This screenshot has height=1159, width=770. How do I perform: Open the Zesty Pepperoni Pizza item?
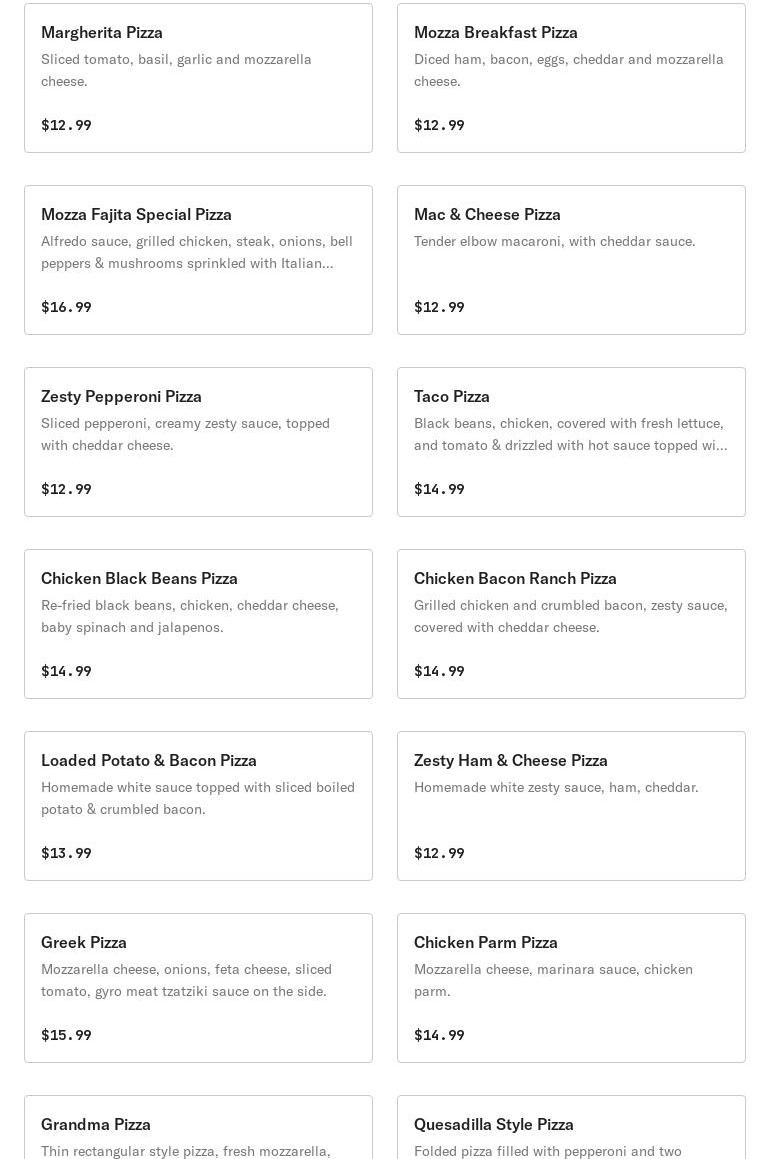click(198, 442)
